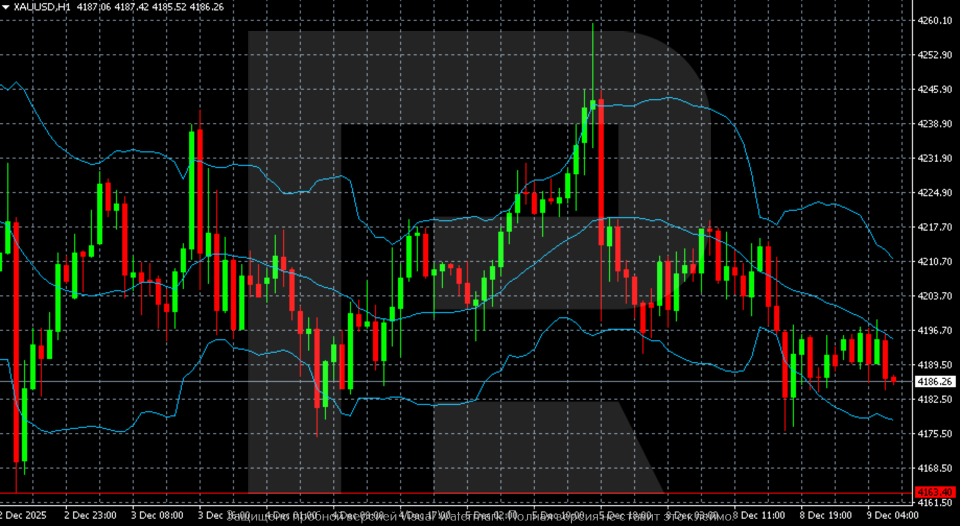Select the last small red candle at right
This screenshot has width=960, height=526.
pyautogui.click(x=893, y=379)
